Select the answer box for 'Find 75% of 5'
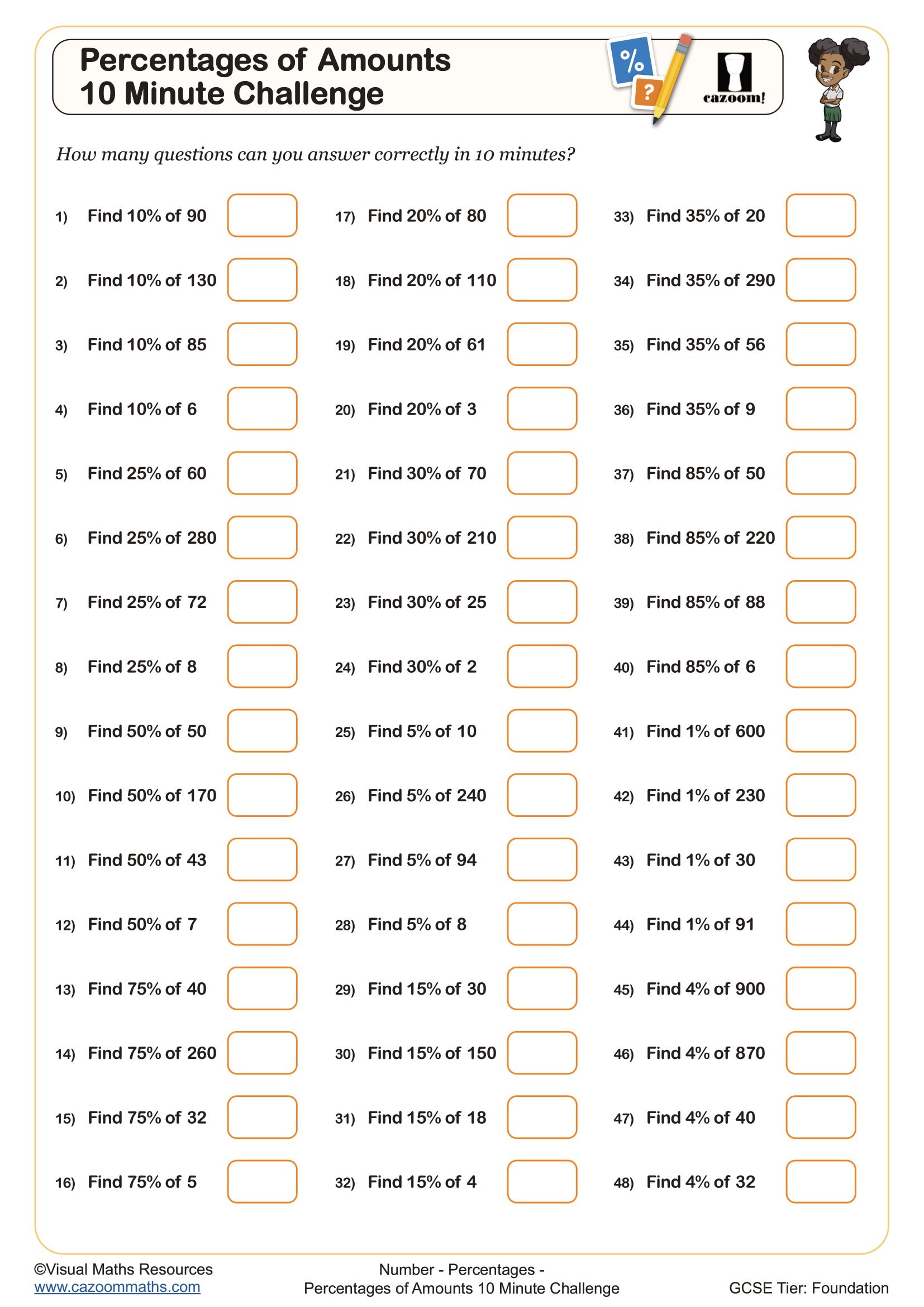 (x=263, y=1182)
